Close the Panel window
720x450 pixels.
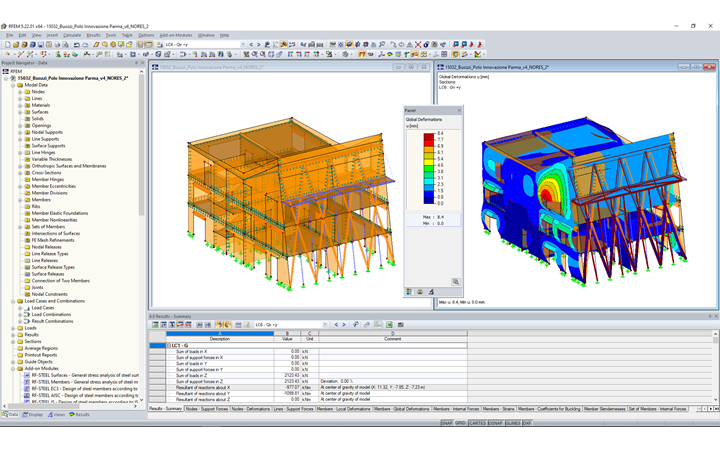(459, 111)
